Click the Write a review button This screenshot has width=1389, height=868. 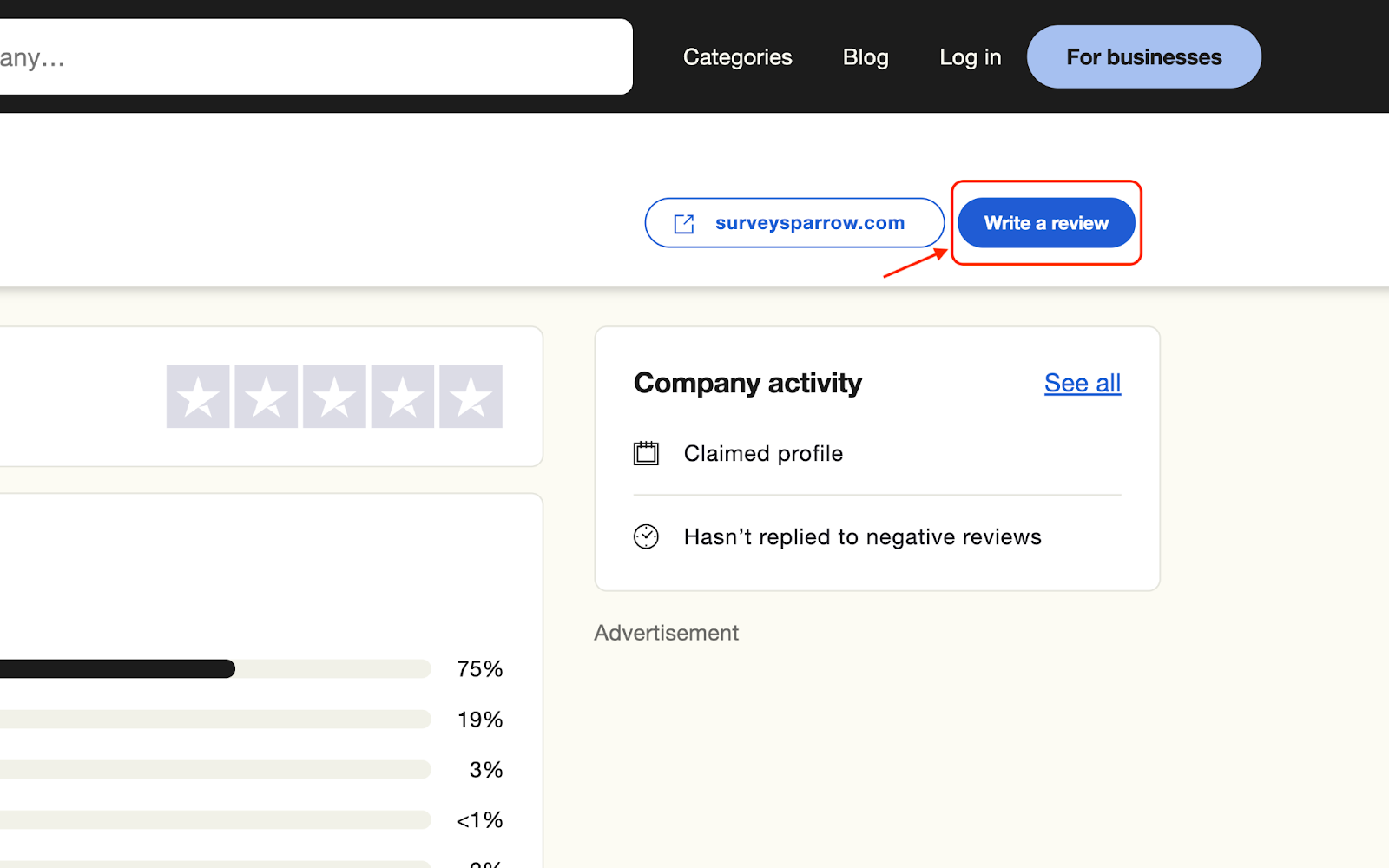(1046, 223)
